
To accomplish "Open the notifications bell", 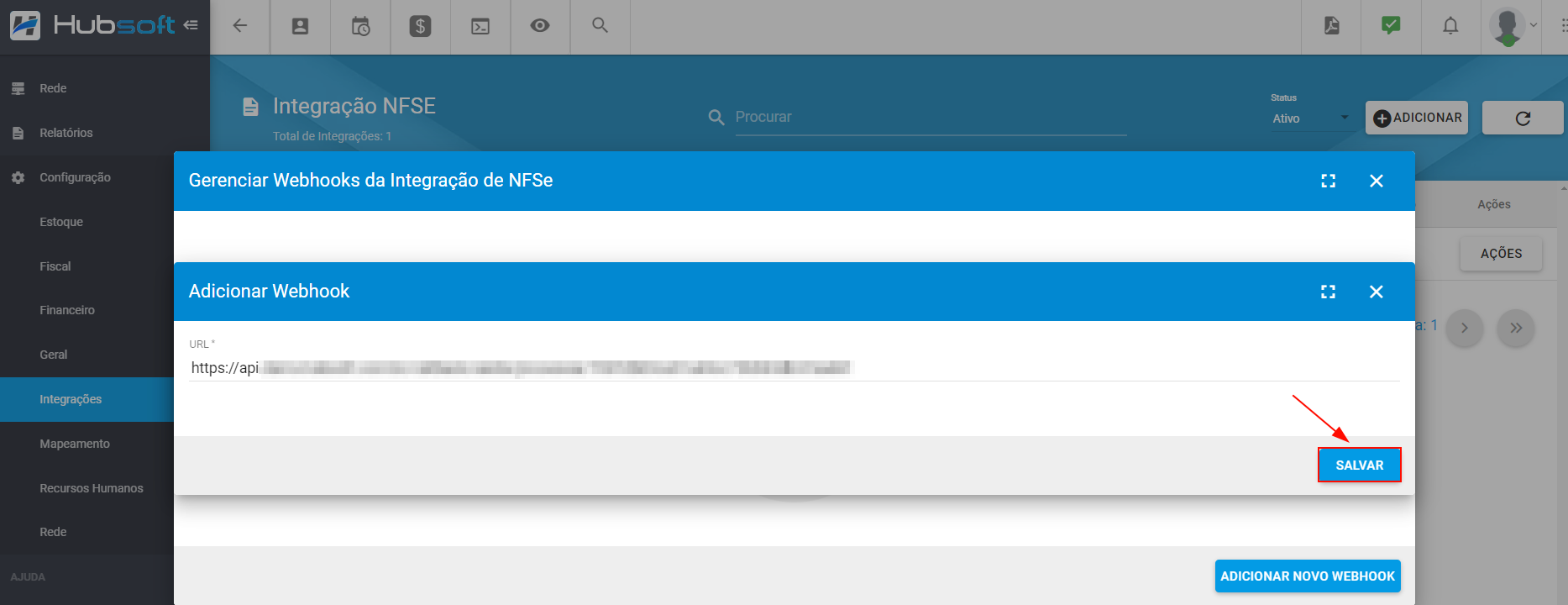I will pyautogui.click(x=1450, y=26).
